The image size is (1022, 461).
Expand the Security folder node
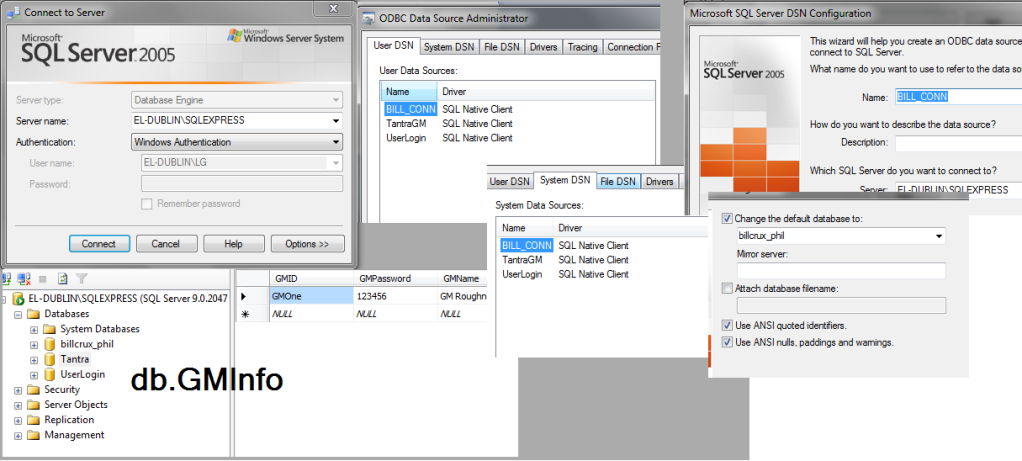pos(19,390)
